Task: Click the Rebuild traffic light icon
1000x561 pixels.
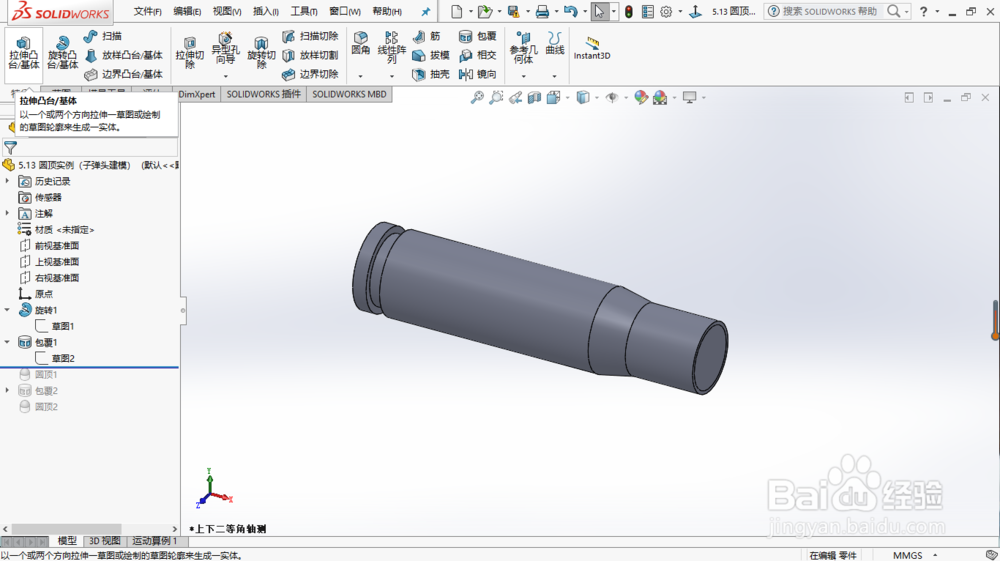Action: coord(629,11)
